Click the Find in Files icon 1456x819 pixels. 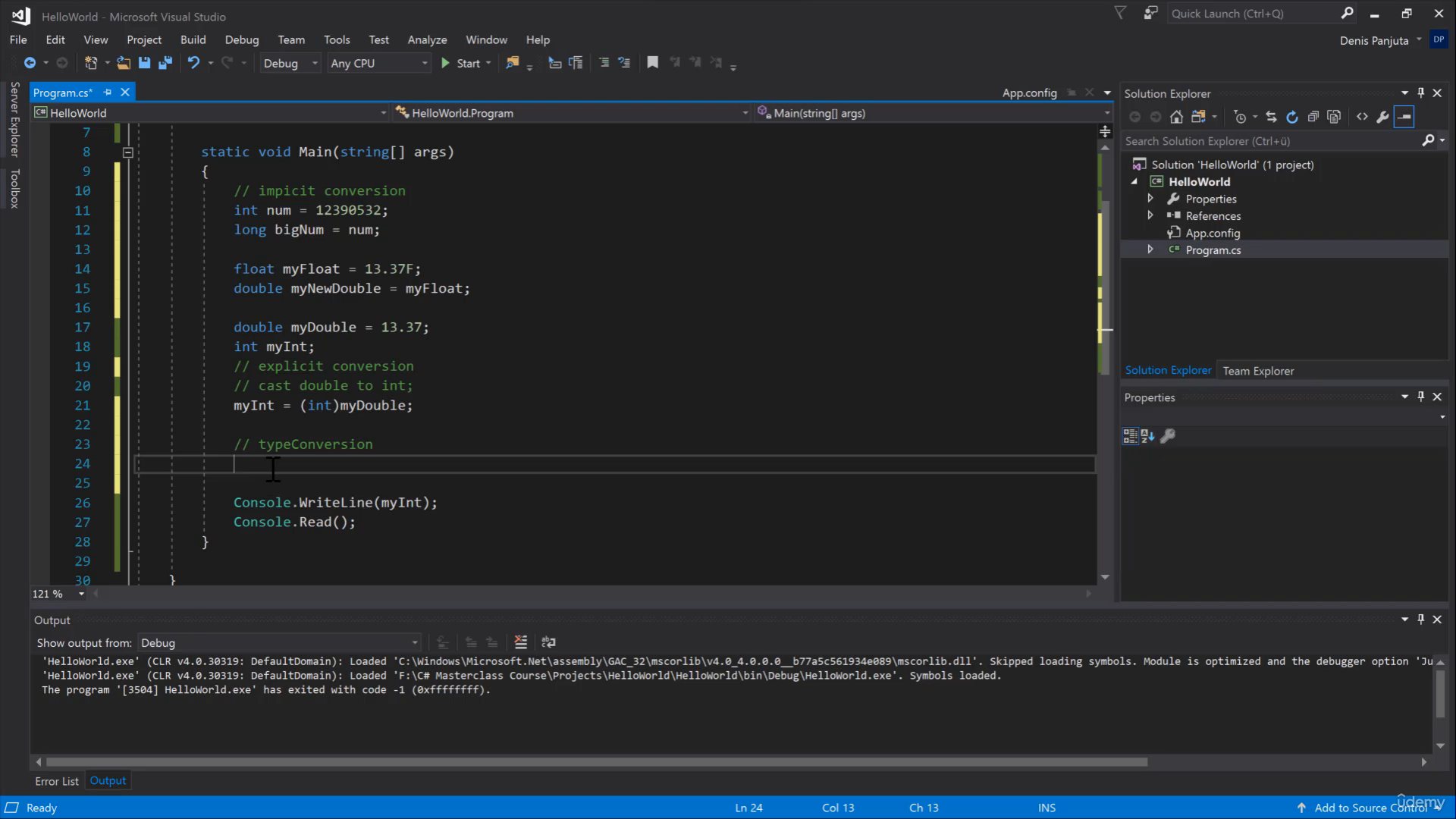click(x=513, y=63)
